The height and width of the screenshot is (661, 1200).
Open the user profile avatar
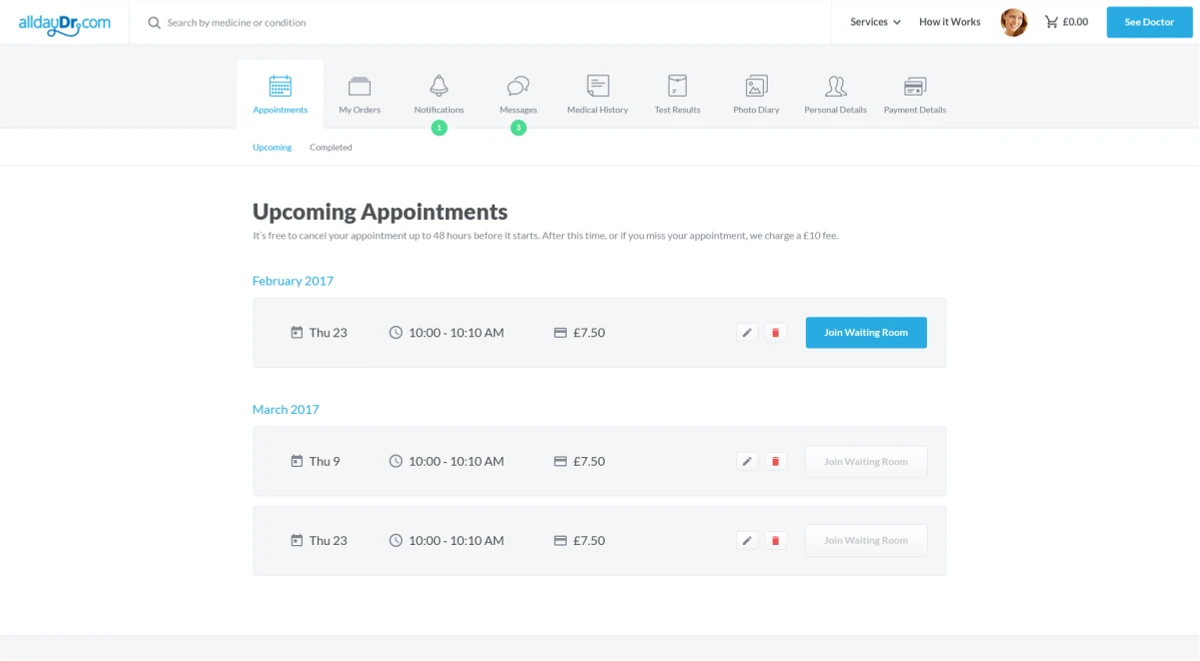(1014, 22)
